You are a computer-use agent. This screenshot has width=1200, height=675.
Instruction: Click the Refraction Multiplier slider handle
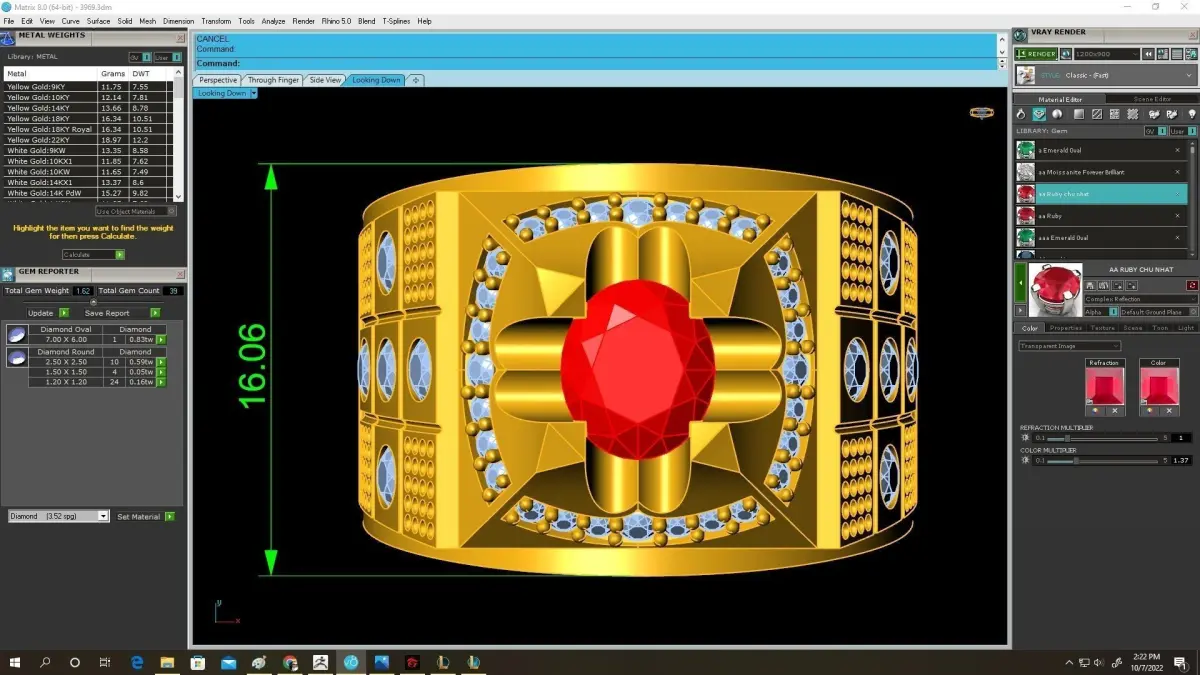click(1066, 438)
